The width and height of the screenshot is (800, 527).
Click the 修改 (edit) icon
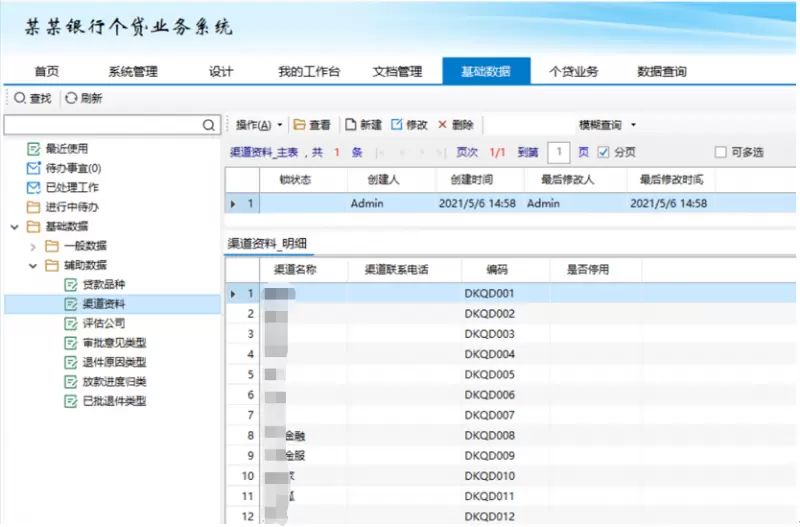pos(397,125)
